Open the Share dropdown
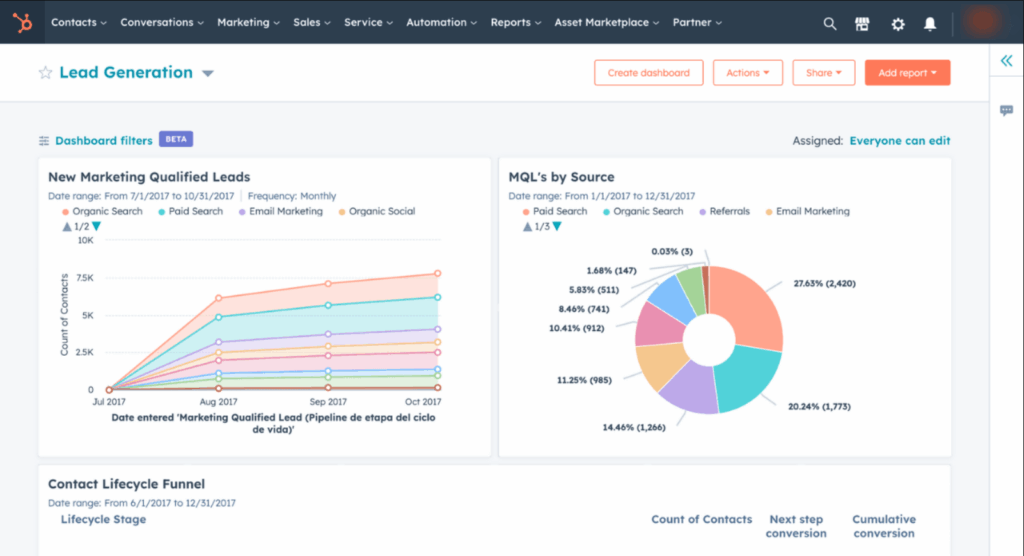Image resolution: width=1024 pixels, height=556 pixels. coord(824,73)
